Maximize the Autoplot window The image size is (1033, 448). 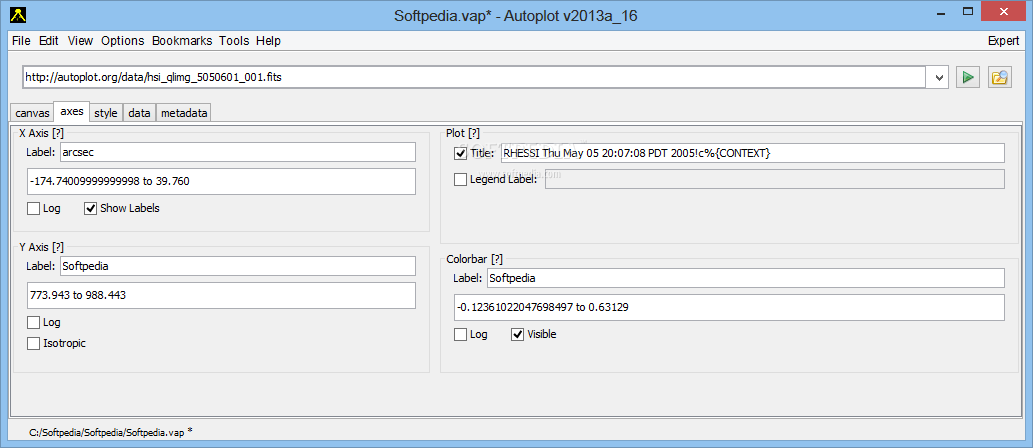coord(968,12)
